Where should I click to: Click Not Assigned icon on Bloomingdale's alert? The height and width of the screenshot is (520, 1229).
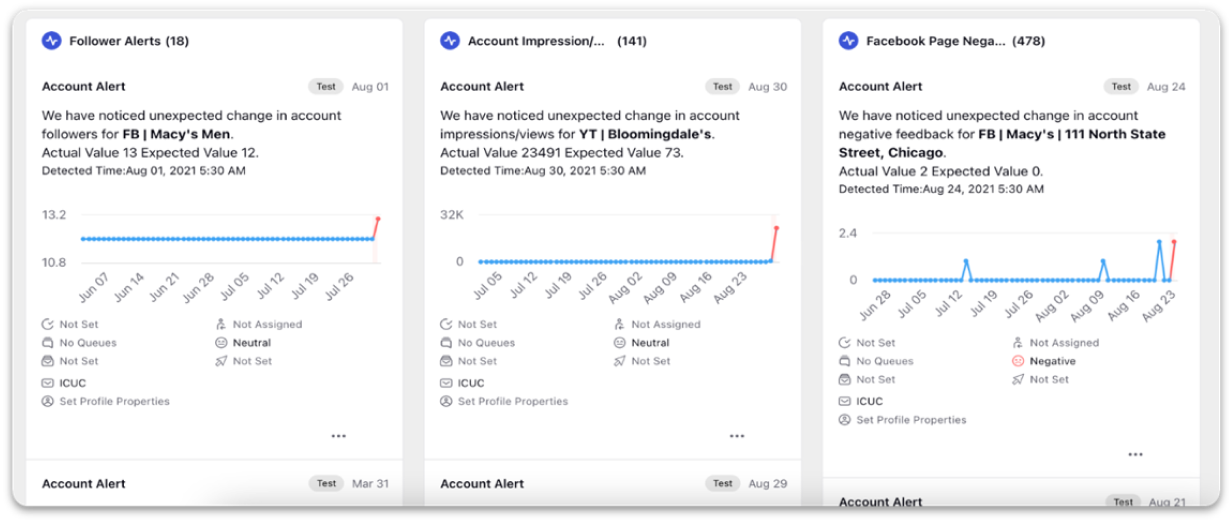point(620,324)
